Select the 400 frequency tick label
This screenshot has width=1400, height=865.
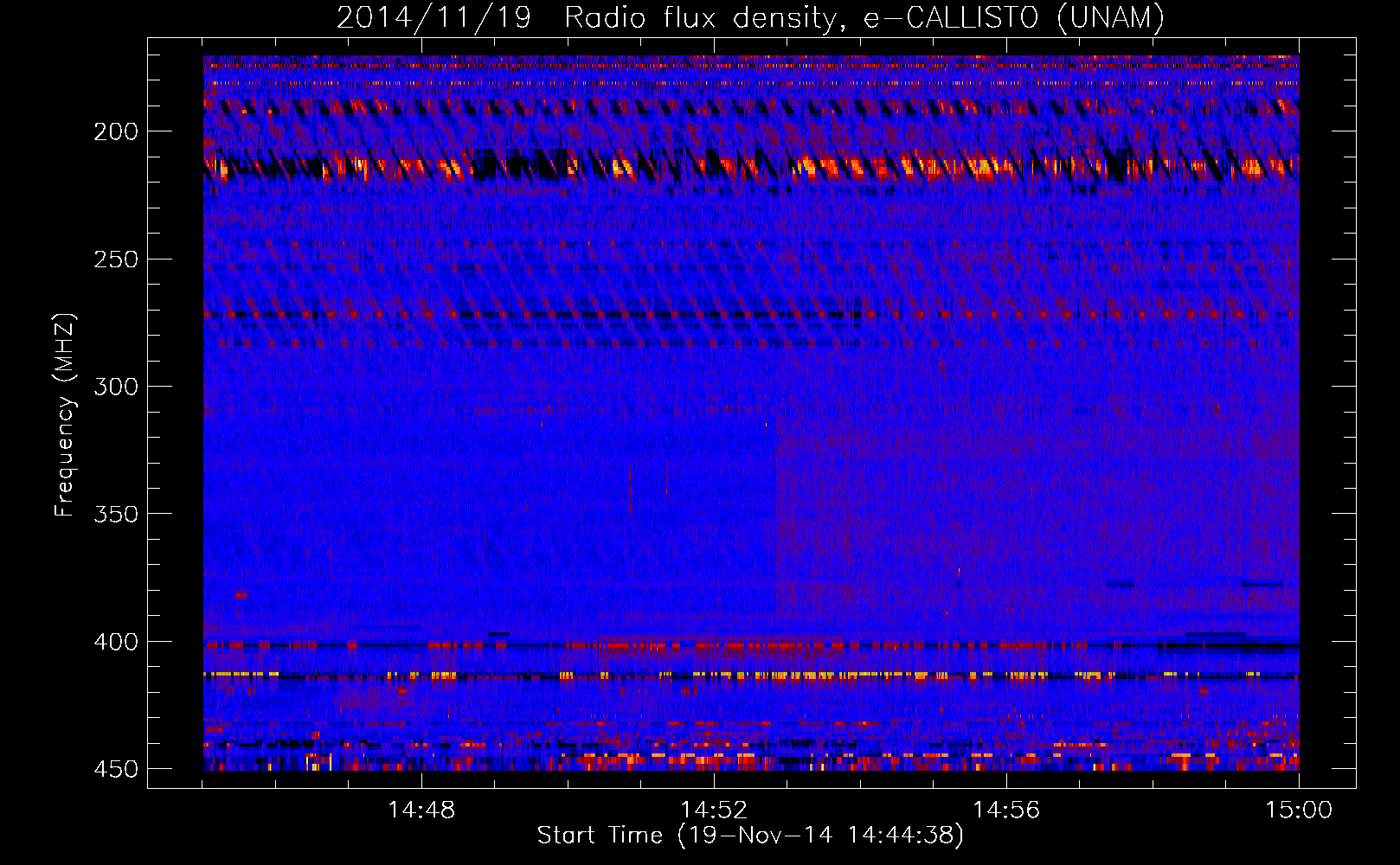click(x=116, y=641)
